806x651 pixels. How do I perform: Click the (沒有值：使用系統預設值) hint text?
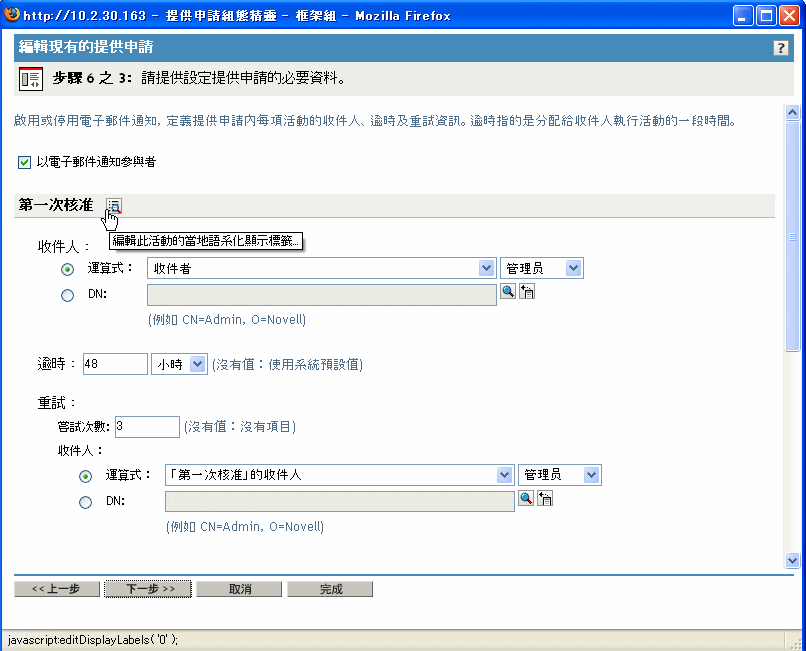pos(288,365)
